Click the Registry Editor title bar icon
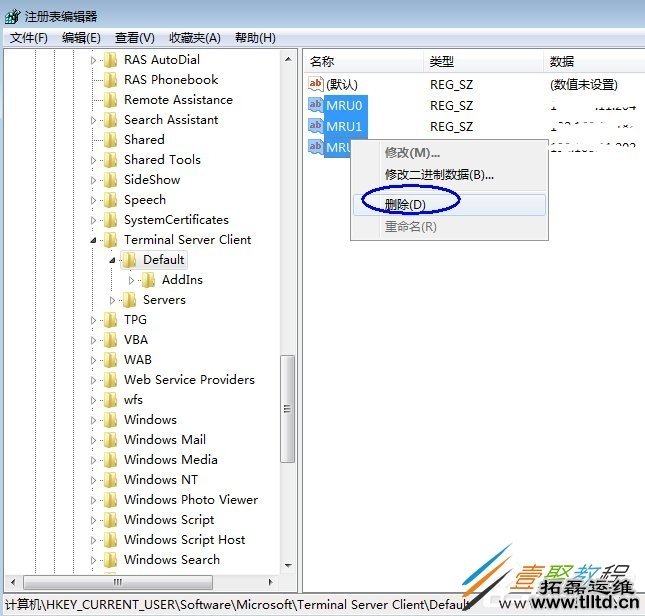This screenshot has height=616, width=645. pos(12,16)
